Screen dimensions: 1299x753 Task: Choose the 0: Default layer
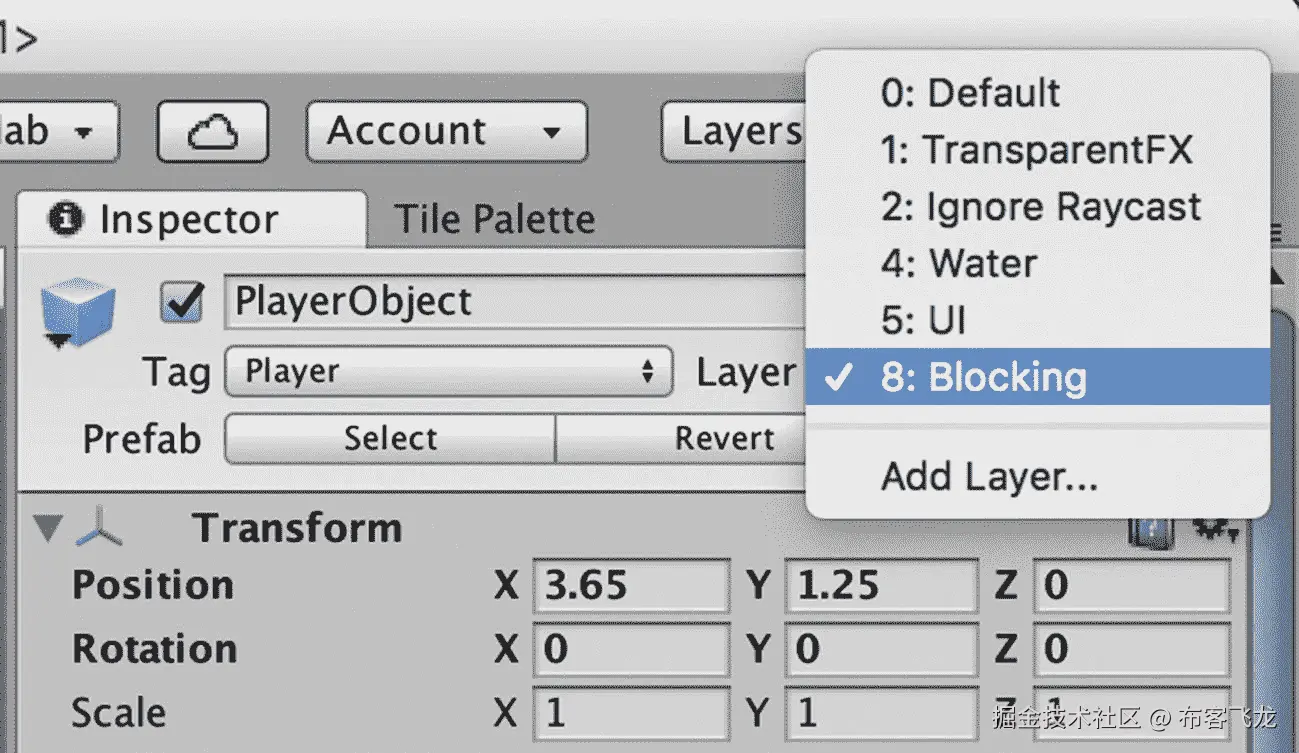coord(970,93)
